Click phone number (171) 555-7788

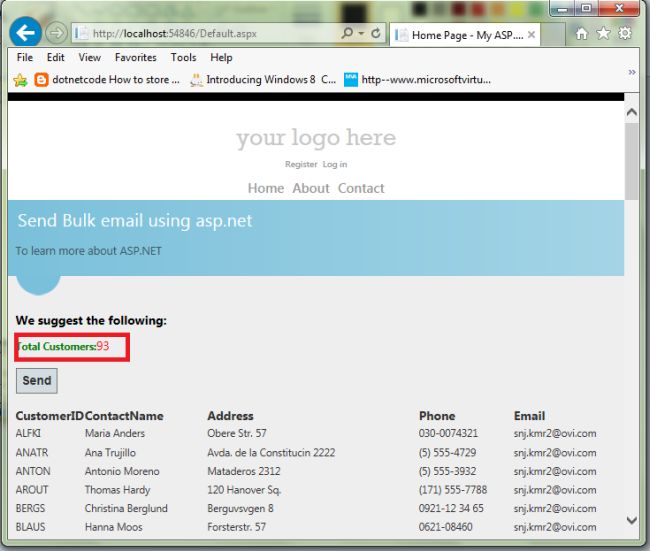point(453,490)
